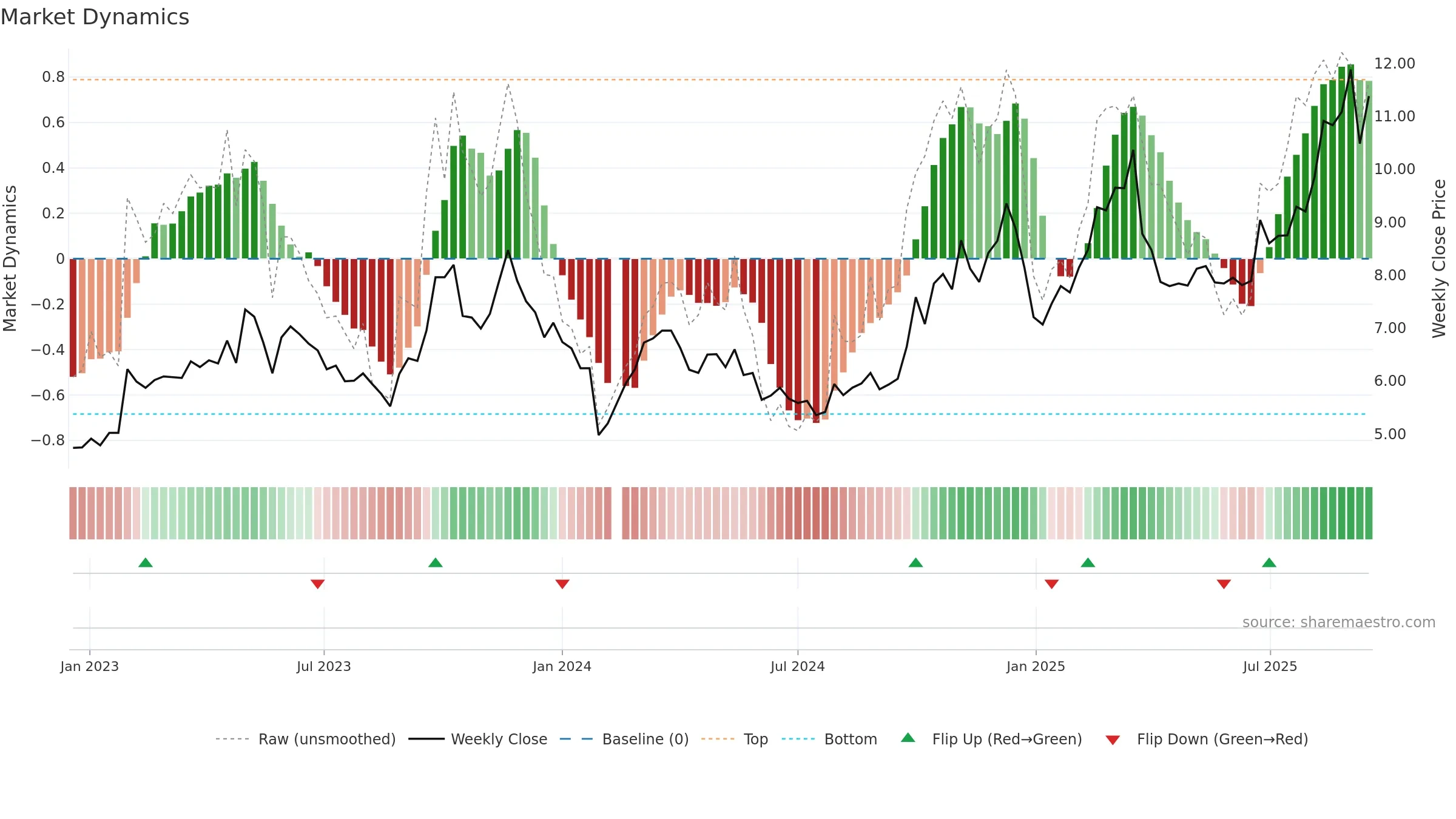Click red flip-down marker before Jul 2025

(1224, 584)
